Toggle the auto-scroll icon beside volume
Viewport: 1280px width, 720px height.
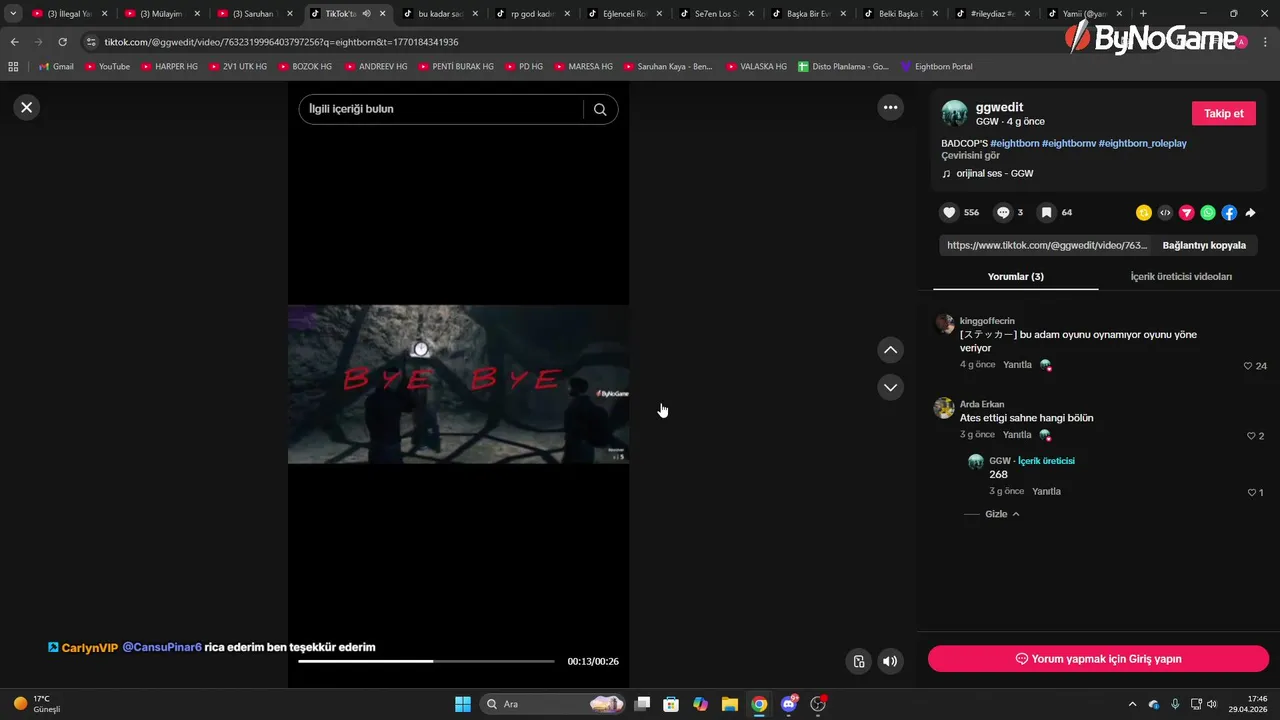(858, 661)
